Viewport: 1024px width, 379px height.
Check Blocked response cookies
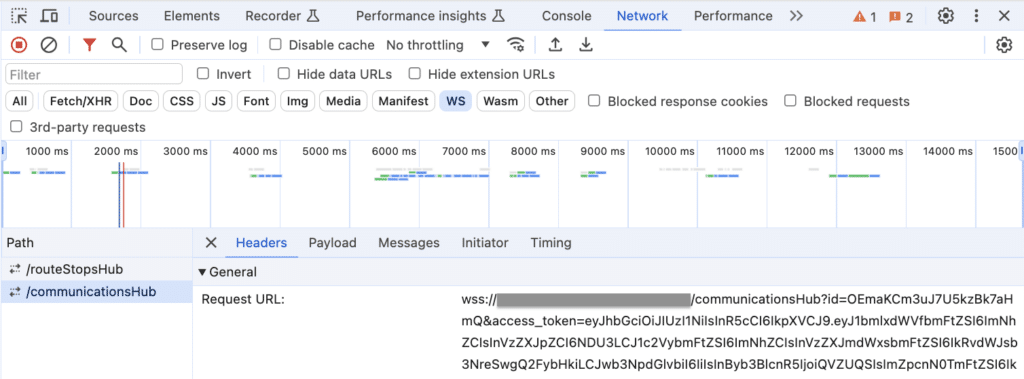click(x=594, y=101)
